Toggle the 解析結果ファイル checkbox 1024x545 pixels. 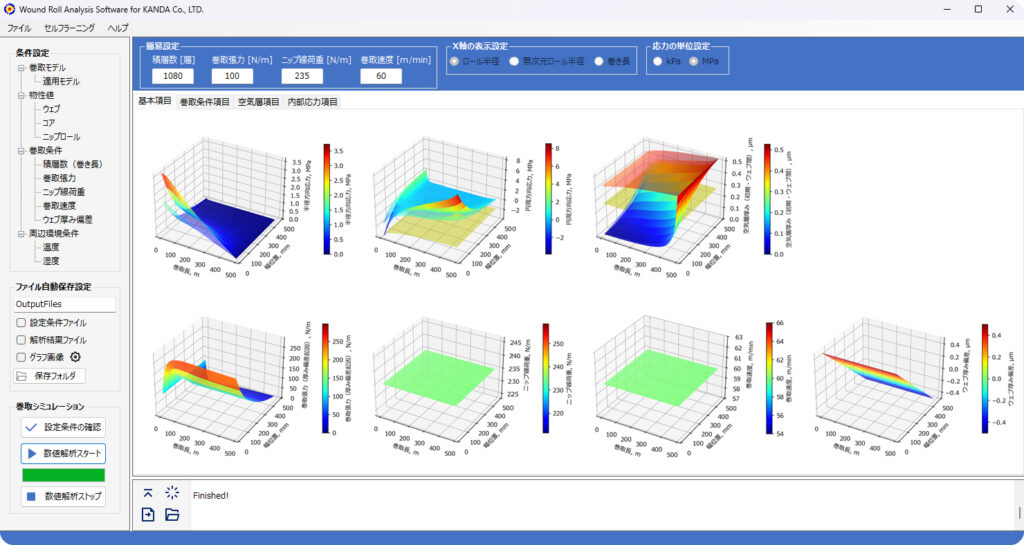pyautogui.click(x=21, y=340)
